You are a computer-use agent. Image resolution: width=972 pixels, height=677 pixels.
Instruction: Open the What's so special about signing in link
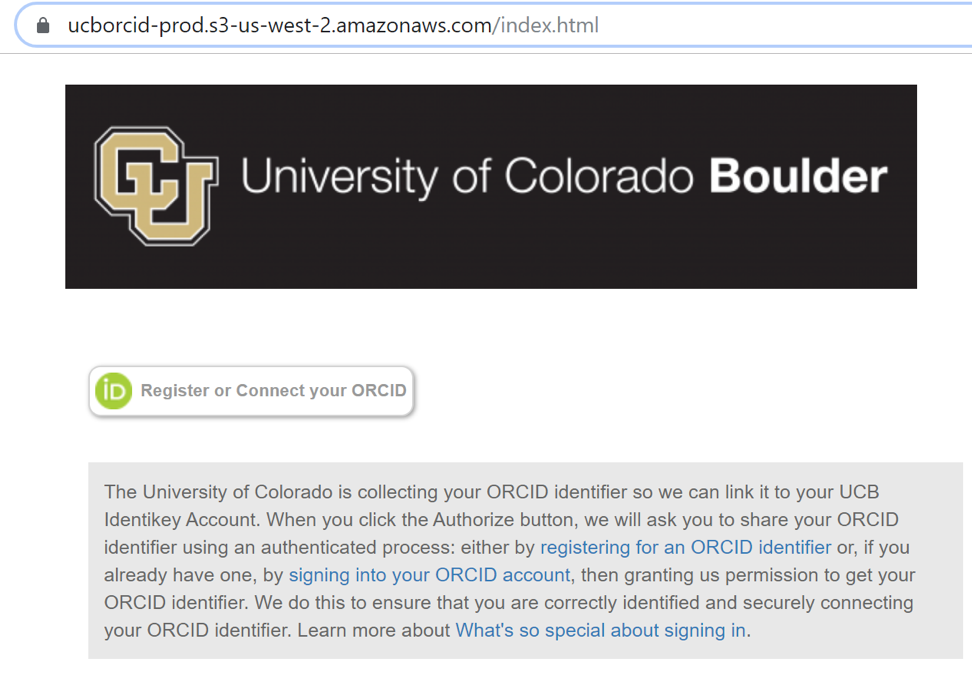click(600, 630)
